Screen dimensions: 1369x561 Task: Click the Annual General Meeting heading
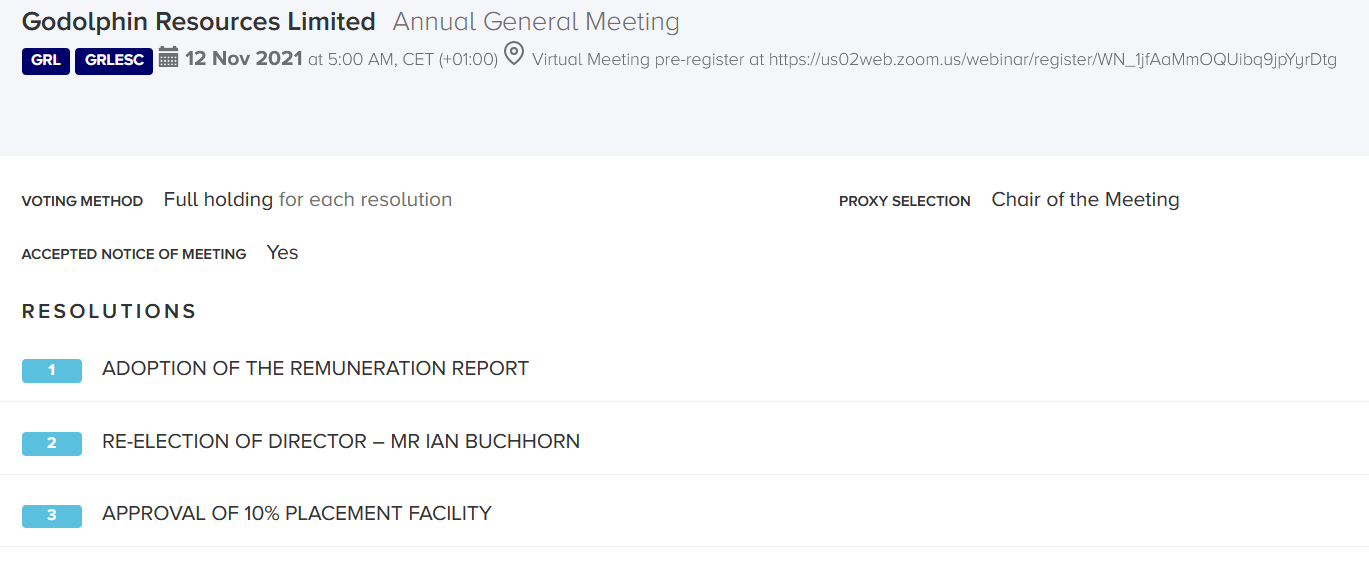coord(536,21)
